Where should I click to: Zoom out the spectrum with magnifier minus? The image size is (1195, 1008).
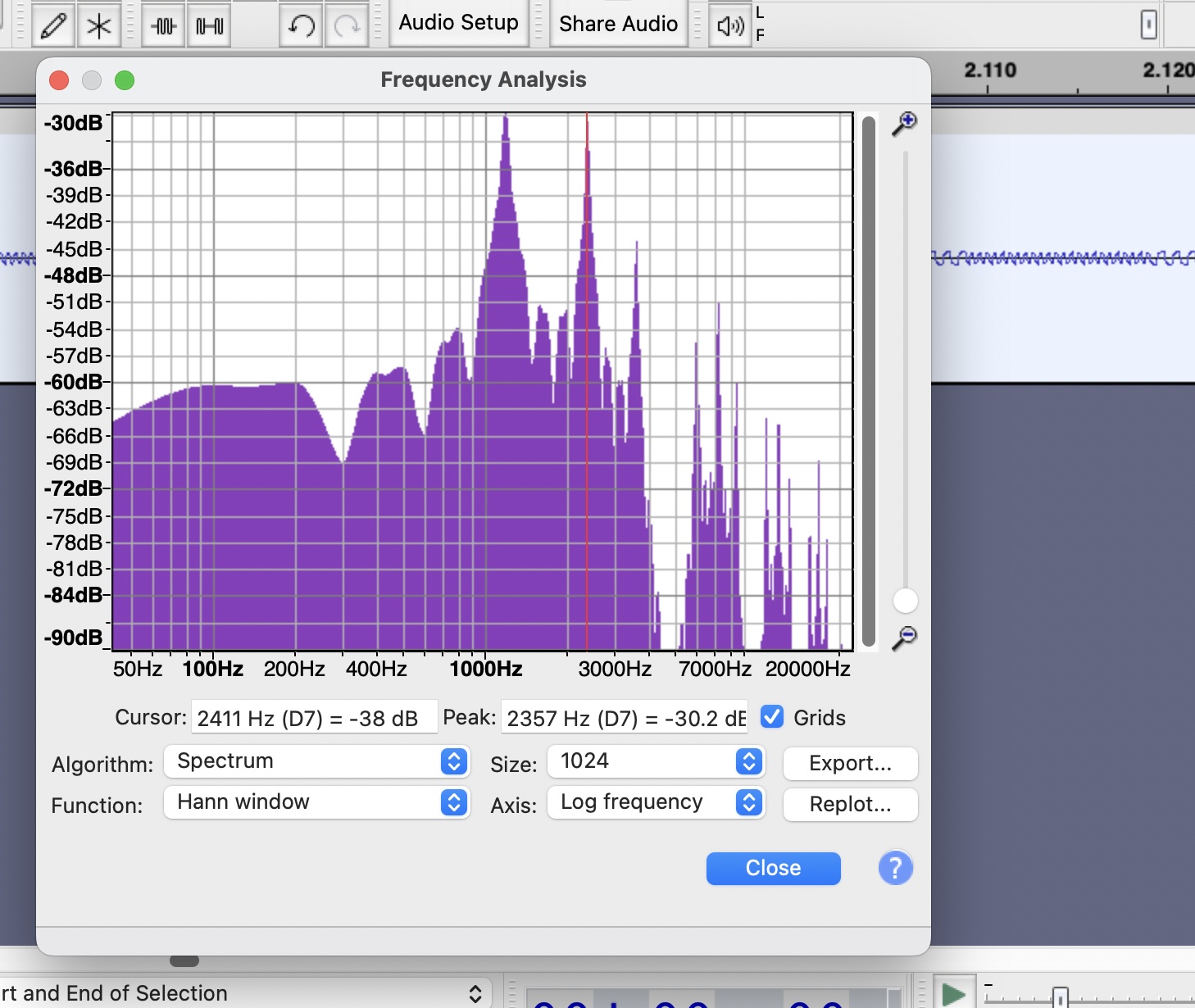click(904, 638)
